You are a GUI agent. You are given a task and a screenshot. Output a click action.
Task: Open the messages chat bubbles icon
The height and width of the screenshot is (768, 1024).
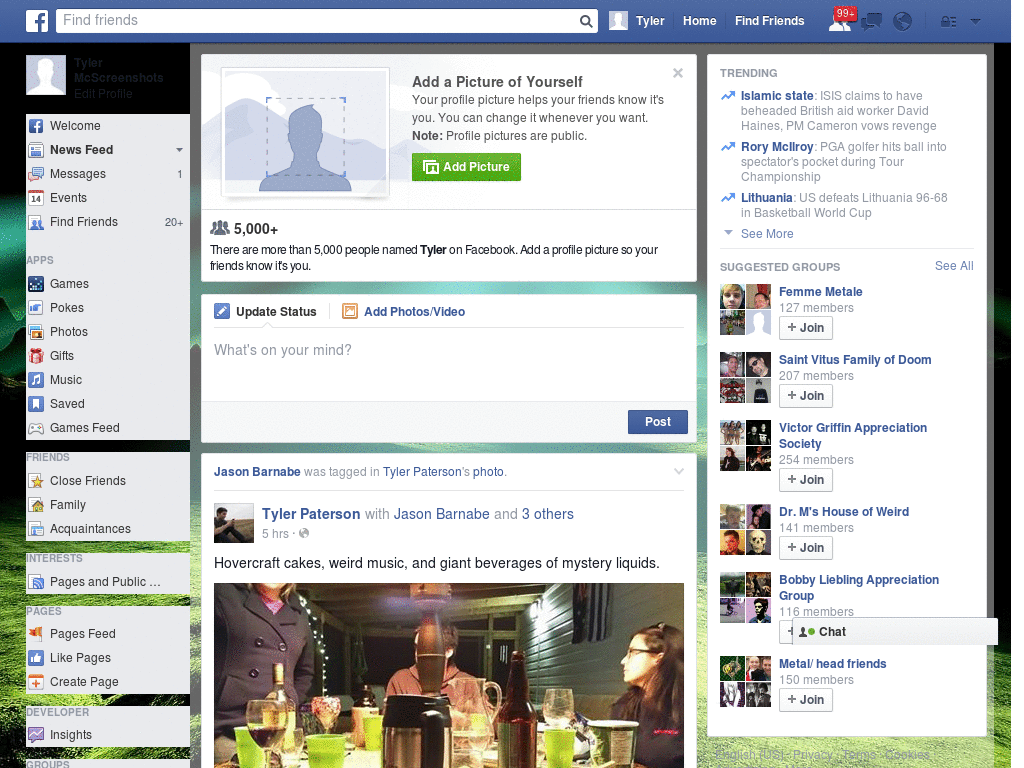point(871,22)
